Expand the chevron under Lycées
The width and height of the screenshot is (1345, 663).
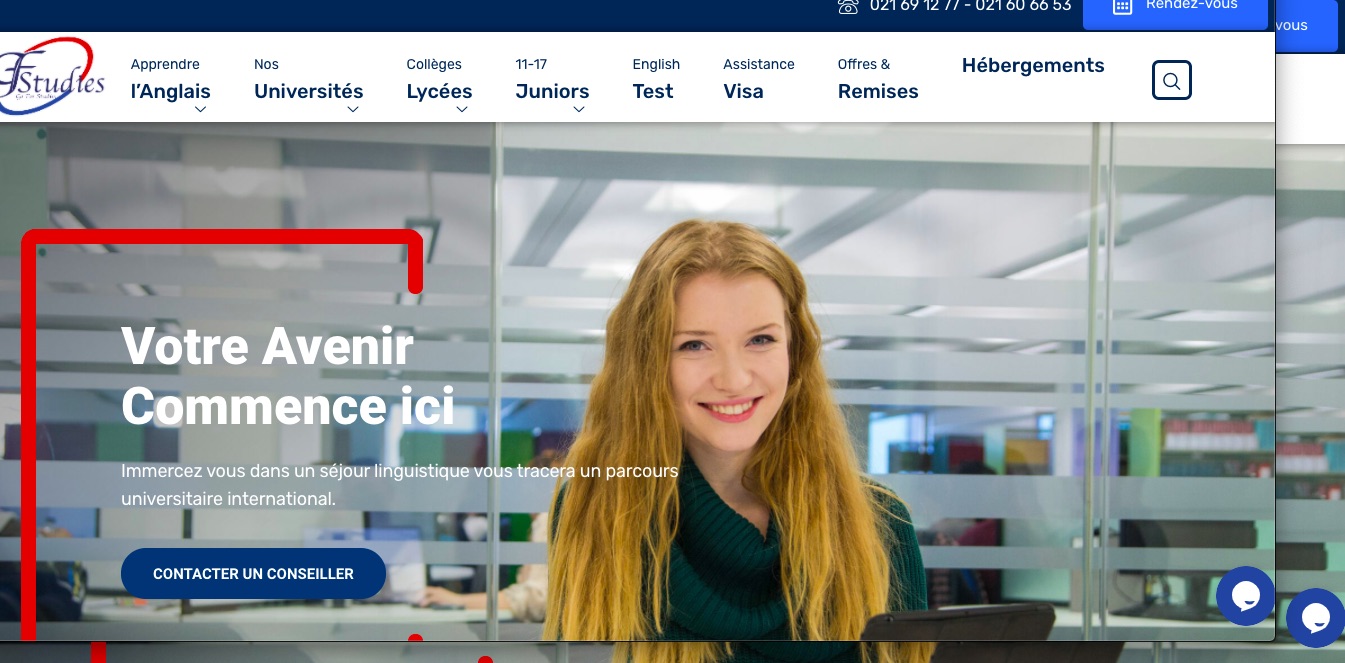(461, 110)
